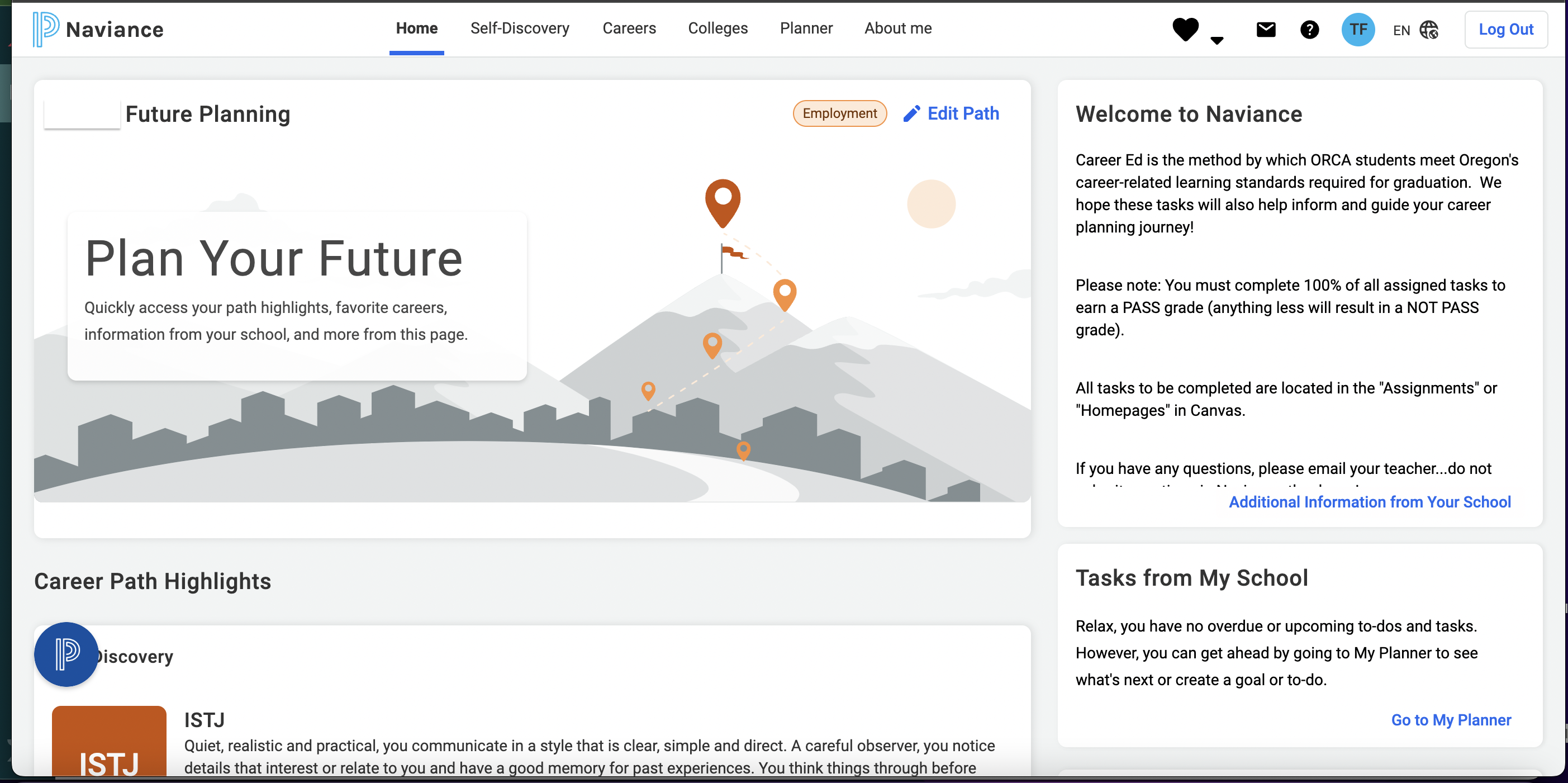Open Additional Information from Your School
Viewport: 1568px width, 783px height.
pyautogui.click(x=1370, y=502)
